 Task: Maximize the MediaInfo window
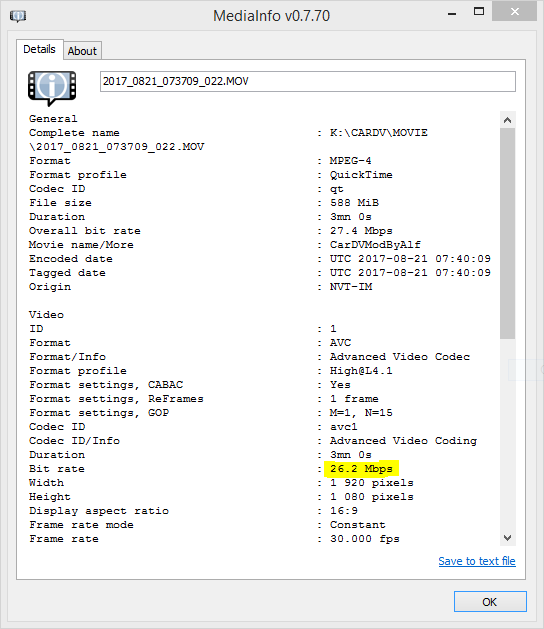(479, 12)
